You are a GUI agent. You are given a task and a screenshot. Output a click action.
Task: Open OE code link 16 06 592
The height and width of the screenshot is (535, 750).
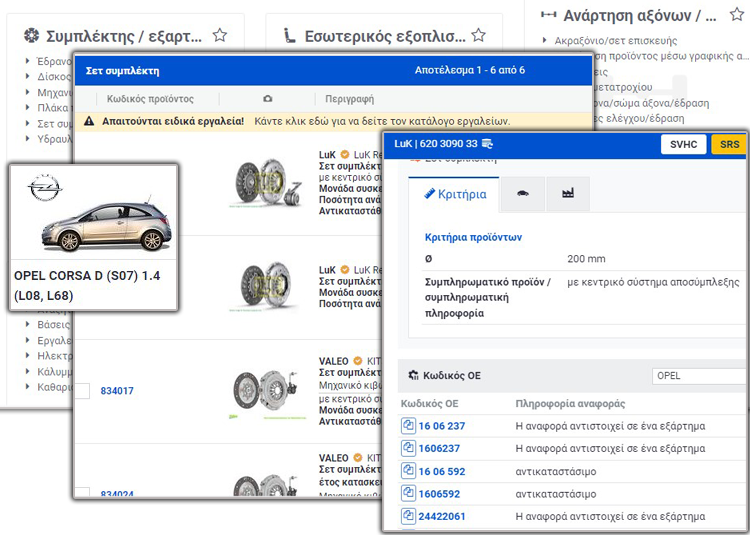coord(441,471)
